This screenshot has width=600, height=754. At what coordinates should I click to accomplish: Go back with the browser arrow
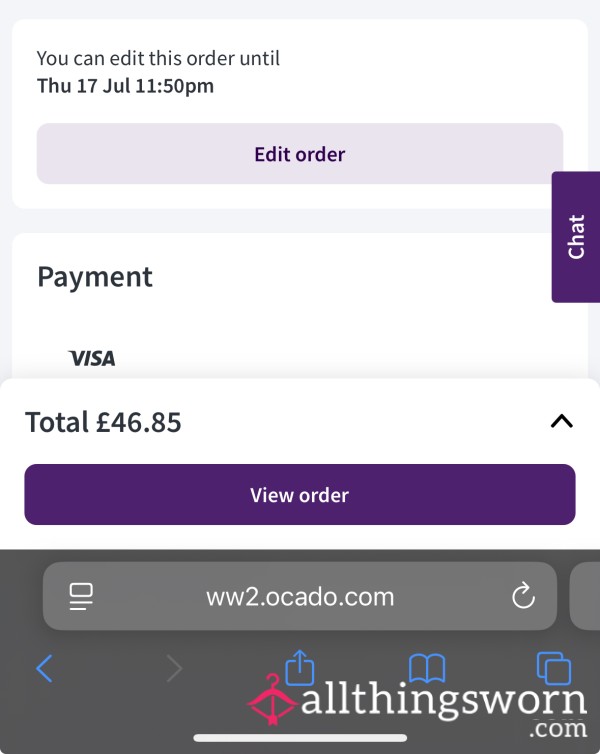(44, 668)
